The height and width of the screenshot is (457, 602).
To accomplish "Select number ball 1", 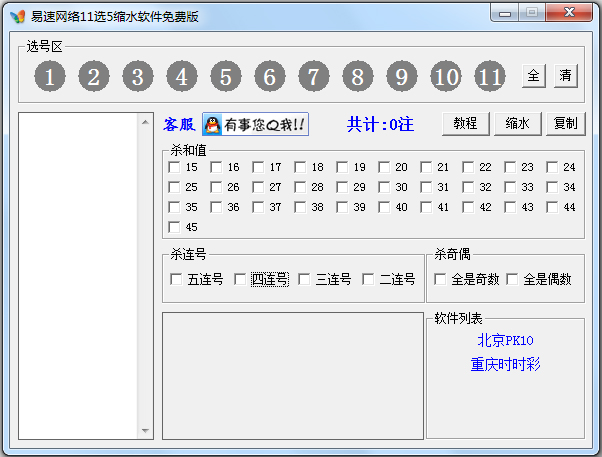I will pos(50,76).
